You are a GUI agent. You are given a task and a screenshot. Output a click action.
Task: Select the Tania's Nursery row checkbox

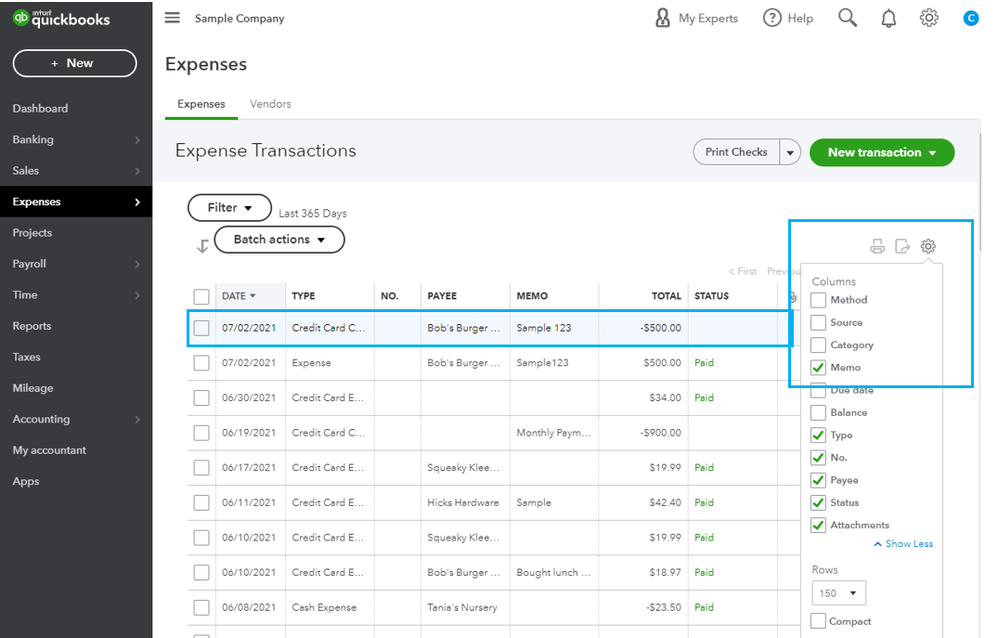pyautogui.click(x=201, y=607)
